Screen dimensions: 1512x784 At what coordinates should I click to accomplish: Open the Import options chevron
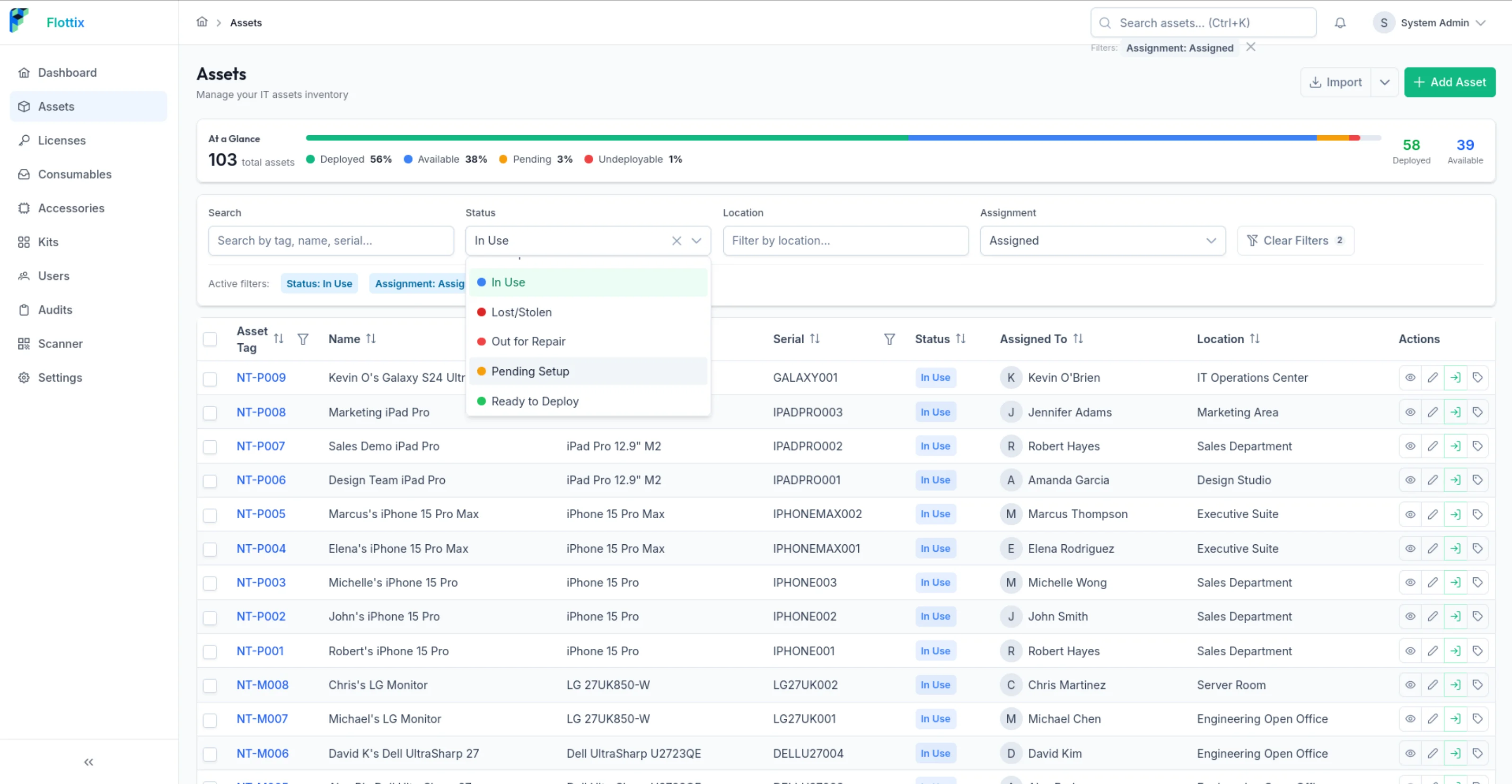[1385, 82]
